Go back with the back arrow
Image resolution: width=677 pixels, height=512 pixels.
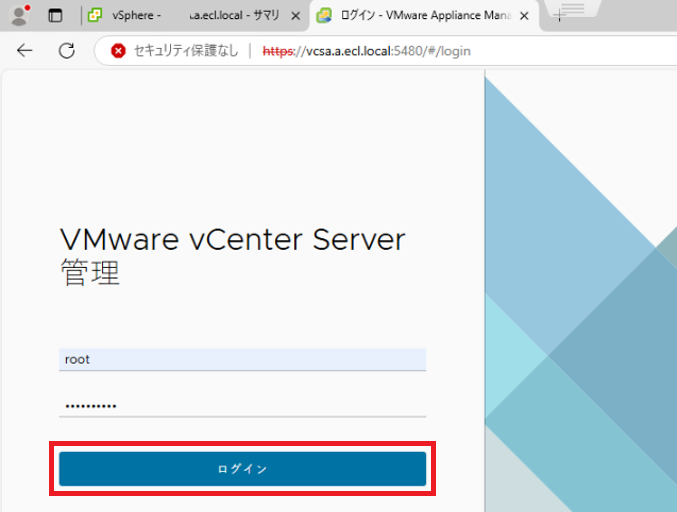[25, 51]
